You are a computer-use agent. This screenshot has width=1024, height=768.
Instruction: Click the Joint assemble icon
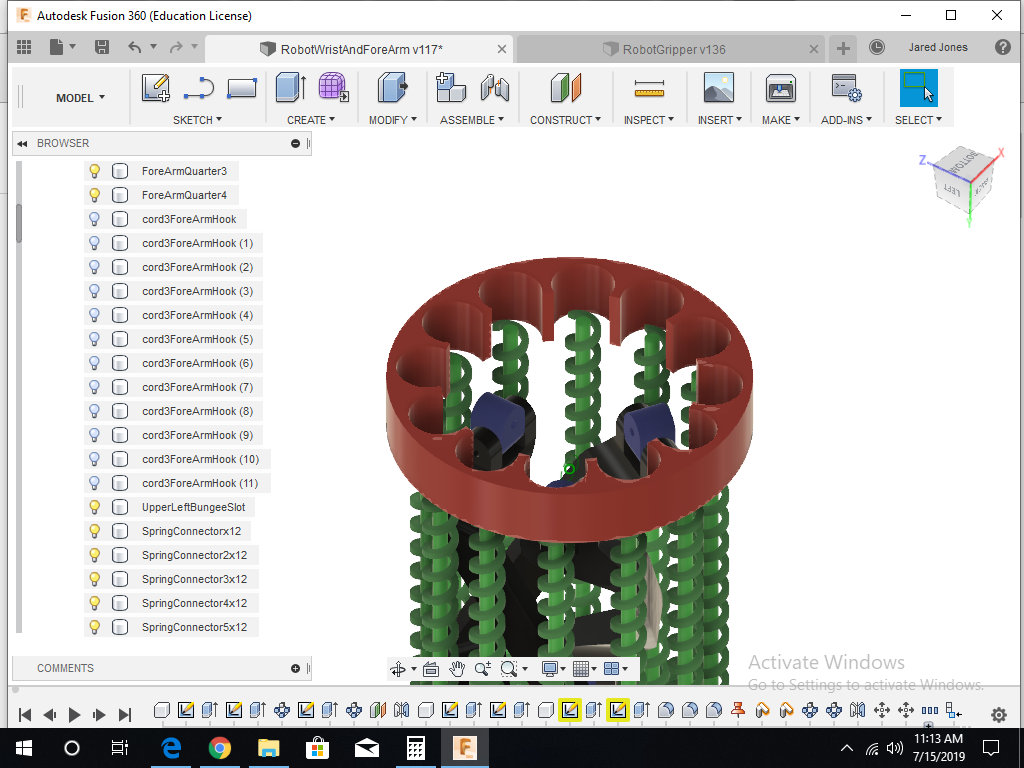tap(494, 88)
